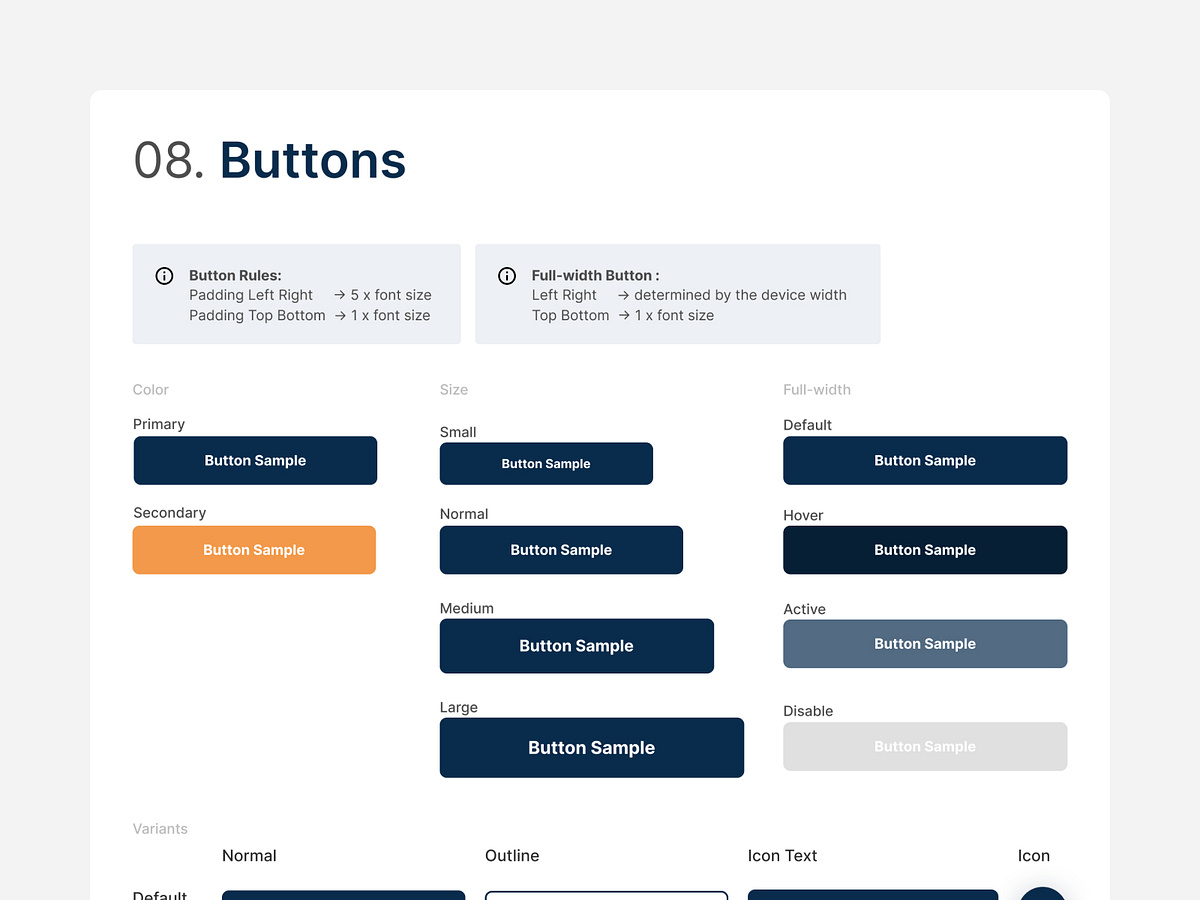Click the Full-width Button info icon
Image resolution: width=1200 pixels, height=900 pixels.
pos(507,276)
